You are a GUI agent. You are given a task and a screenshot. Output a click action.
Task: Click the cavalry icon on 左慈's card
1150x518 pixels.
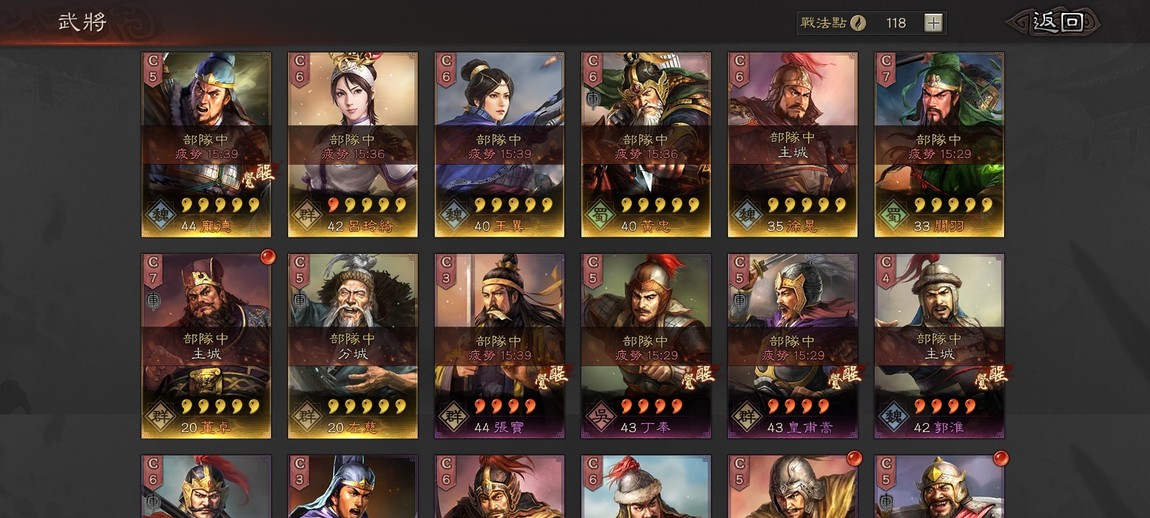[299, 299]
